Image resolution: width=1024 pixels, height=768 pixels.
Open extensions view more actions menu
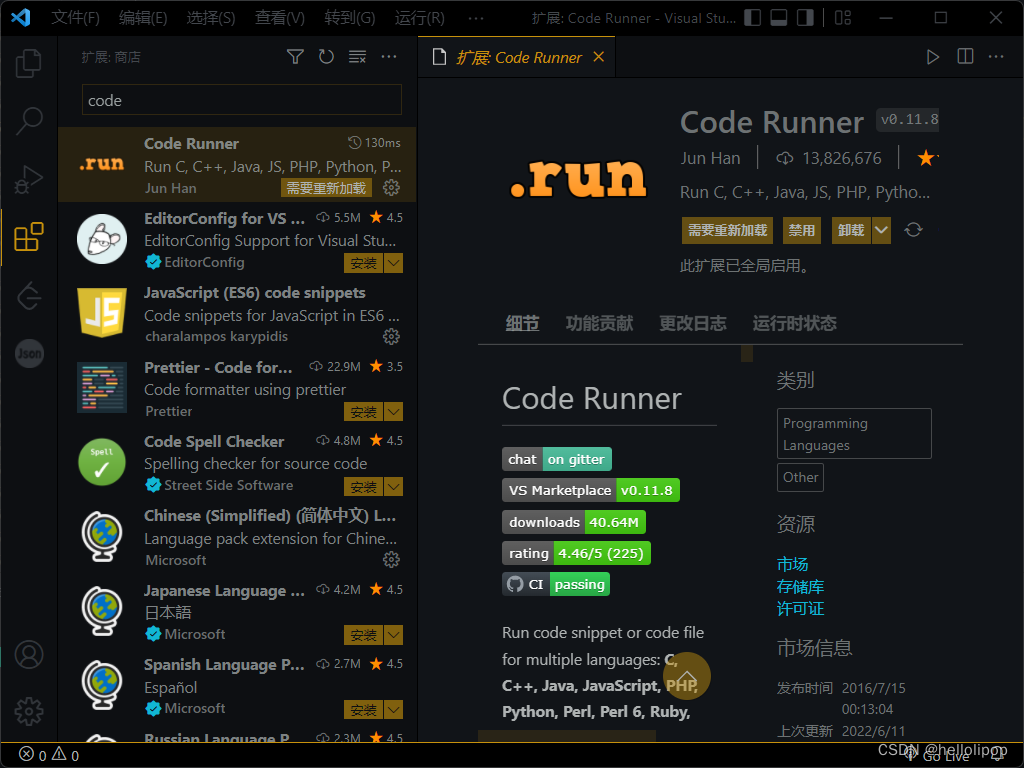(389, 57)
